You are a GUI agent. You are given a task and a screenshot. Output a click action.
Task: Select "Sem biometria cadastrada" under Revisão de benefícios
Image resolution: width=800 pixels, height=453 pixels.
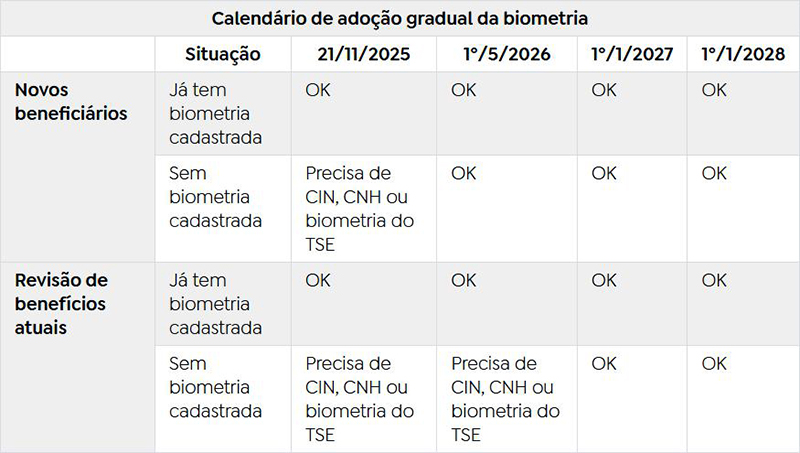click(x=210, y=387)
